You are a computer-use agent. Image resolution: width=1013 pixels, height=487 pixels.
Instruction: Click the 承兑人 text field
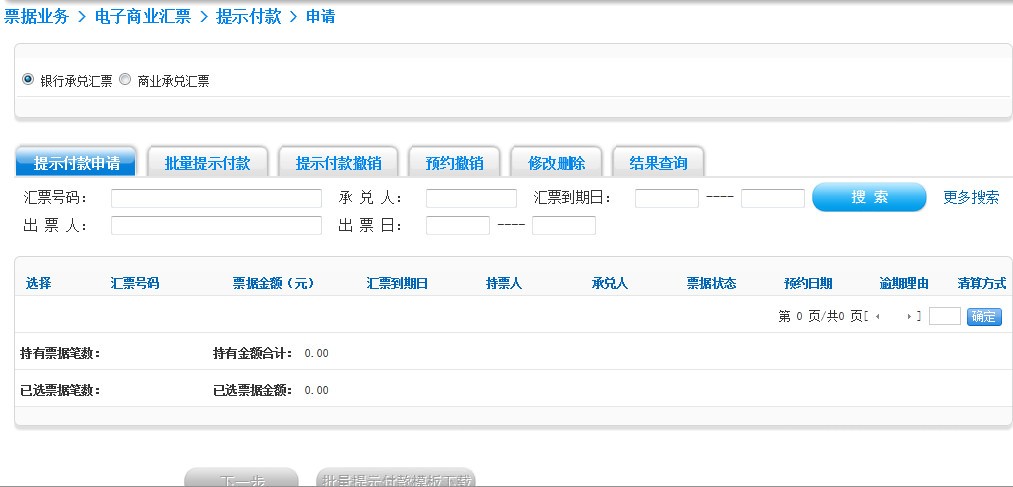point(471,198)
